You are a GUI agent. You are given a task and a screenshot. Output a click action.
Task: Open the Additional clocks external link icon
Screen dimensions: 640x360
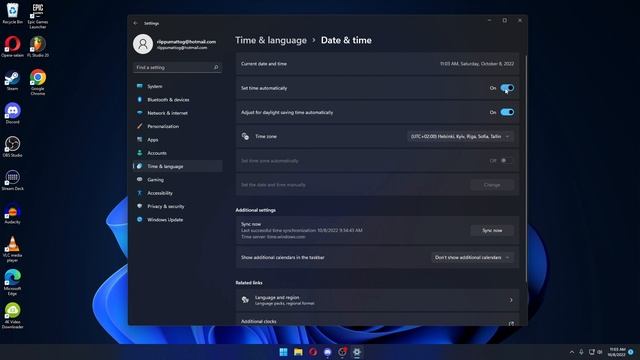coord(511,323)
